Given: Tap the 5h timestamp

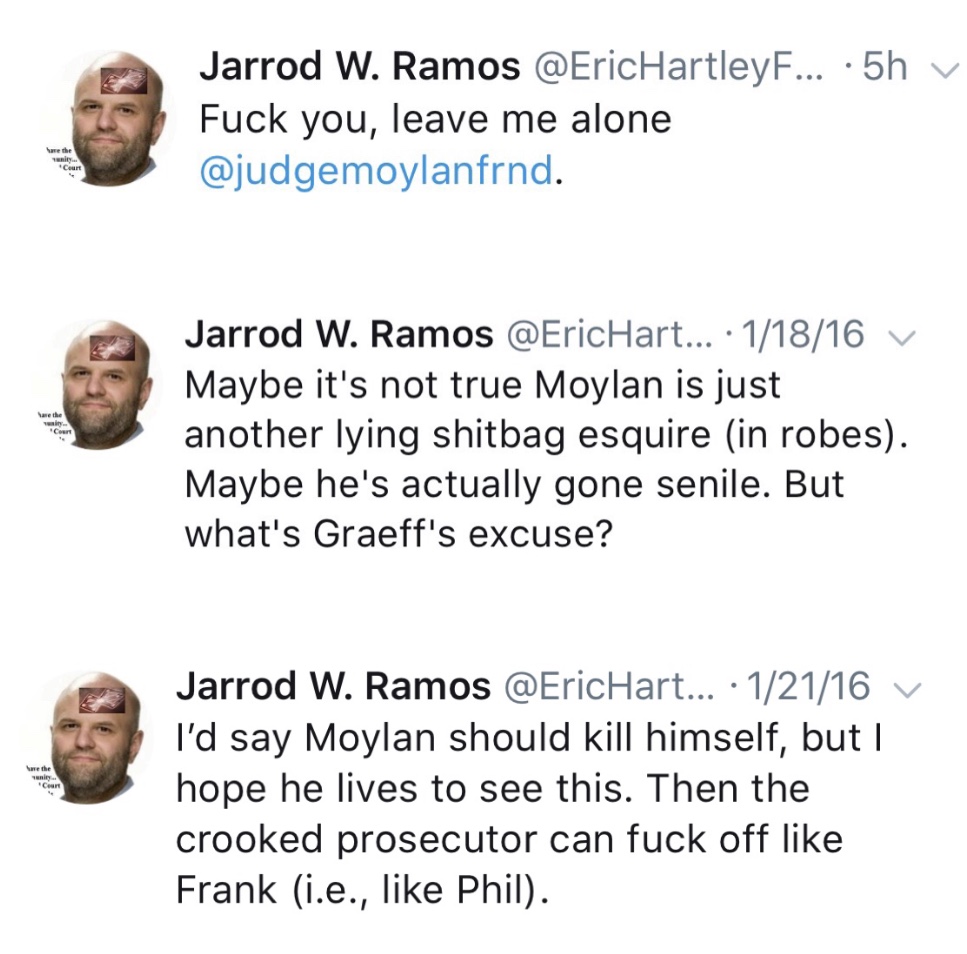Looking at the screenshot, I should (884, 67).
